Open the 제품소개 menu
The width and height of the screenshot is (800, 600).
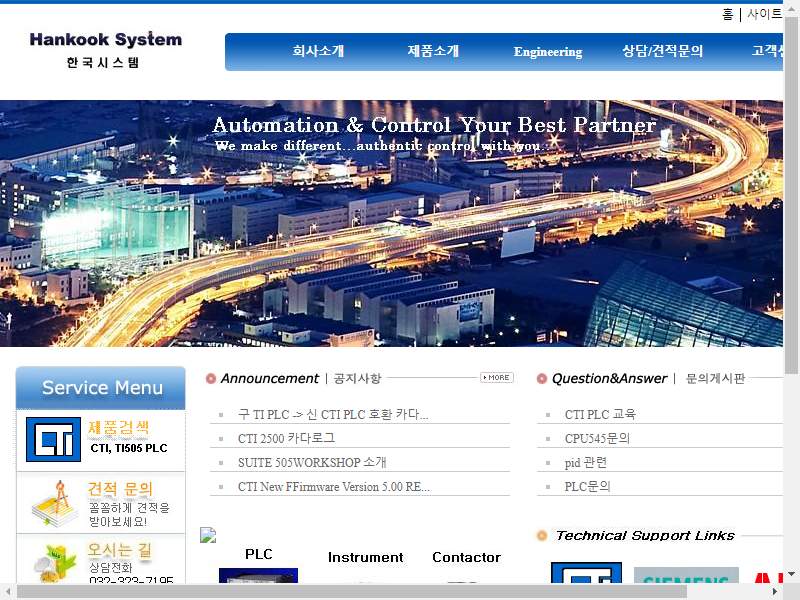pyautogui.click(x=433, y=51)
